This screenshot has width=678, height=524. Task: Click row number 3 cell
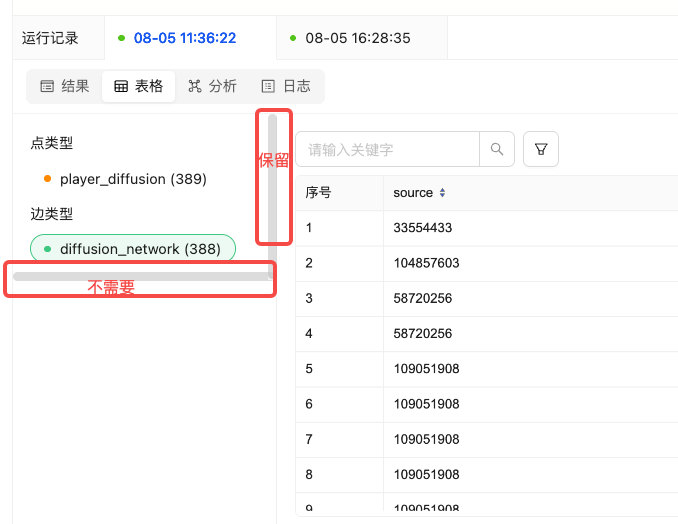tap(339, 298)
